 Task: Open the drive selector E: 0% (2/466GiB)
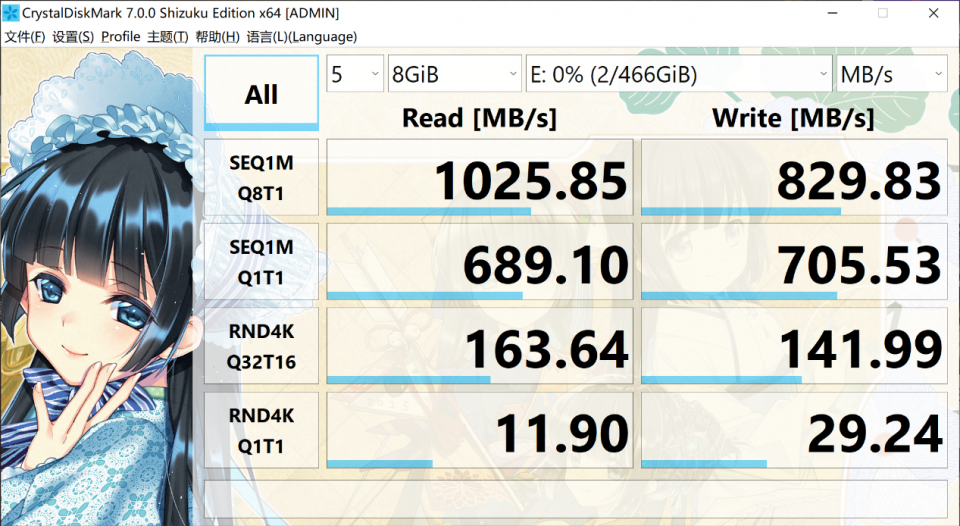coord(679,74)
